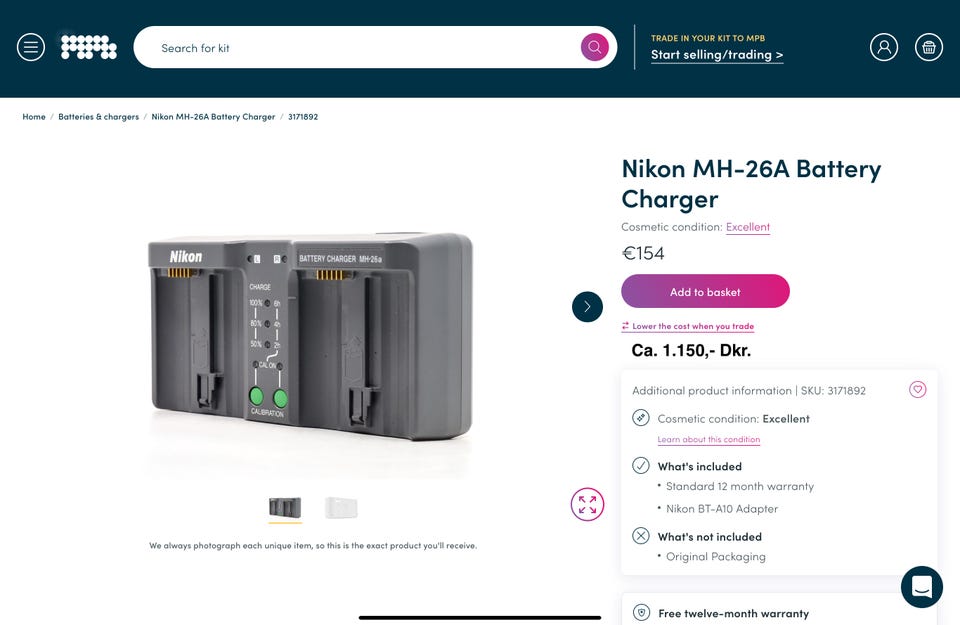This screenshot has height=625, width=960.
Task: Show next product image arrow
Action: pos(587,307)
